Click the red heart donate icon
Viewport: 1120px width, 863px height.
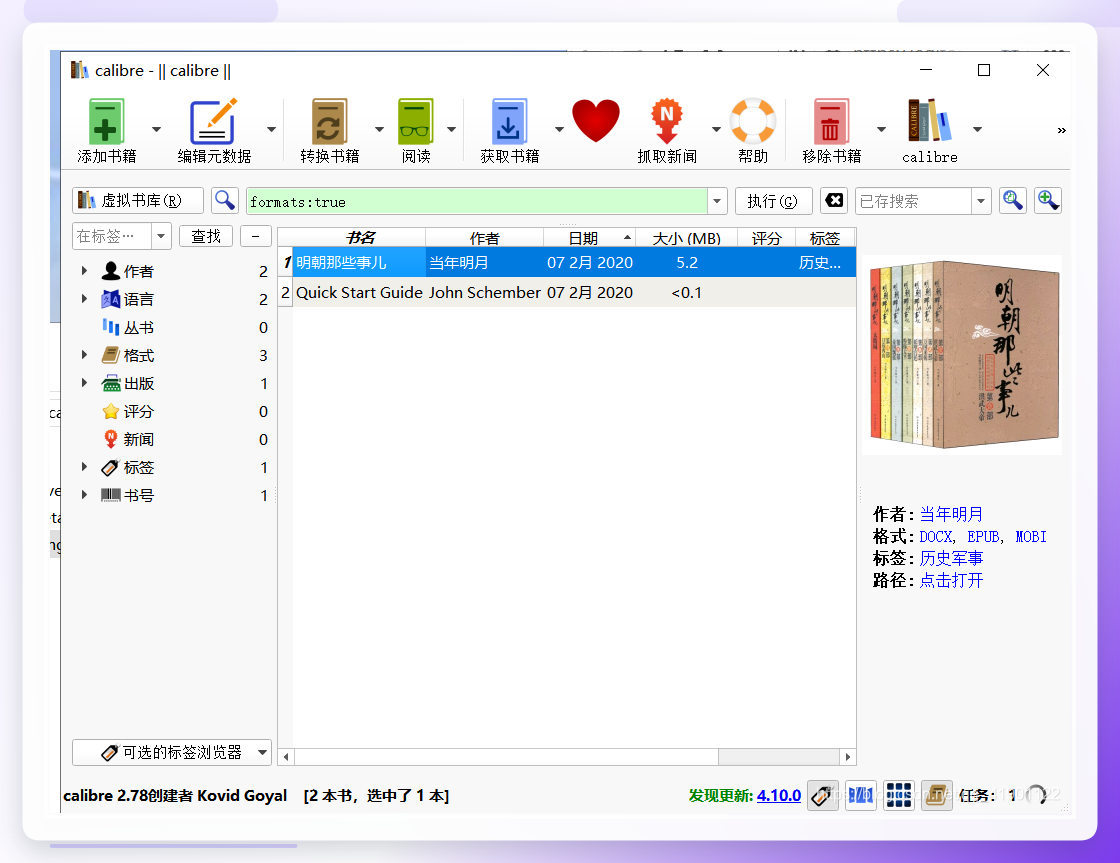click(596, 121)
